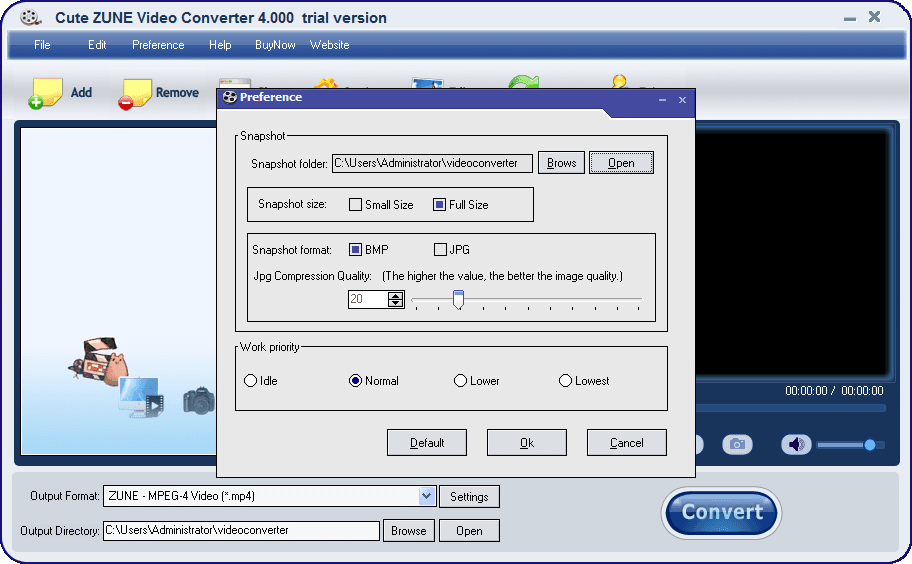Image resolution: width=912 pixels, height=564 pixels.
Task: Mute audio with the speaker icon
Action: tap(796, 444)
